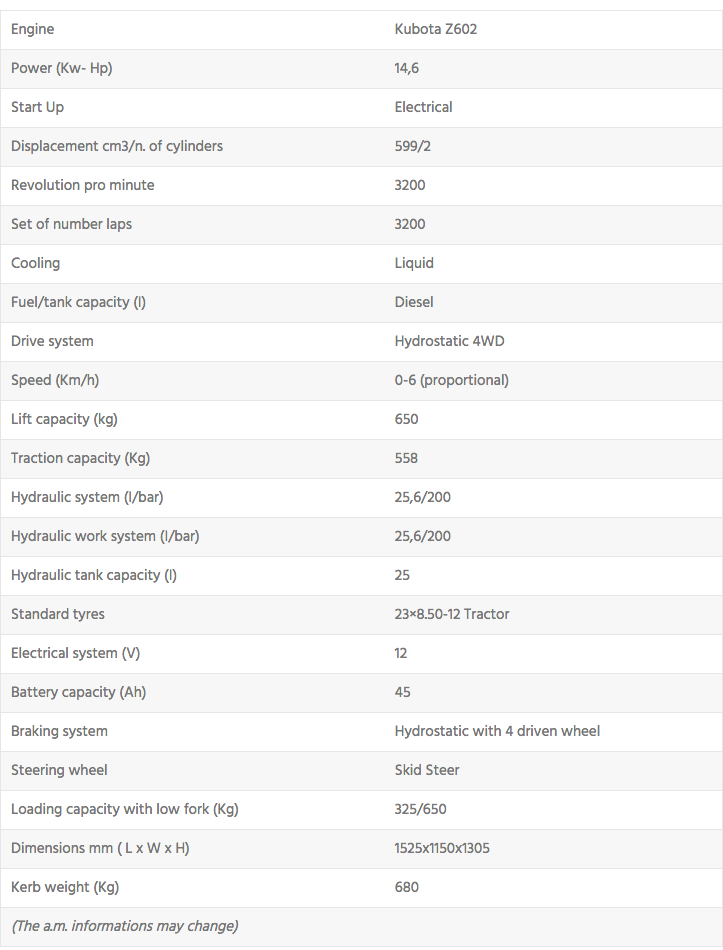The height and width of the screenshot is (950, 723).
Task: Click the Set of number laps label
Action: click(71, 224)
